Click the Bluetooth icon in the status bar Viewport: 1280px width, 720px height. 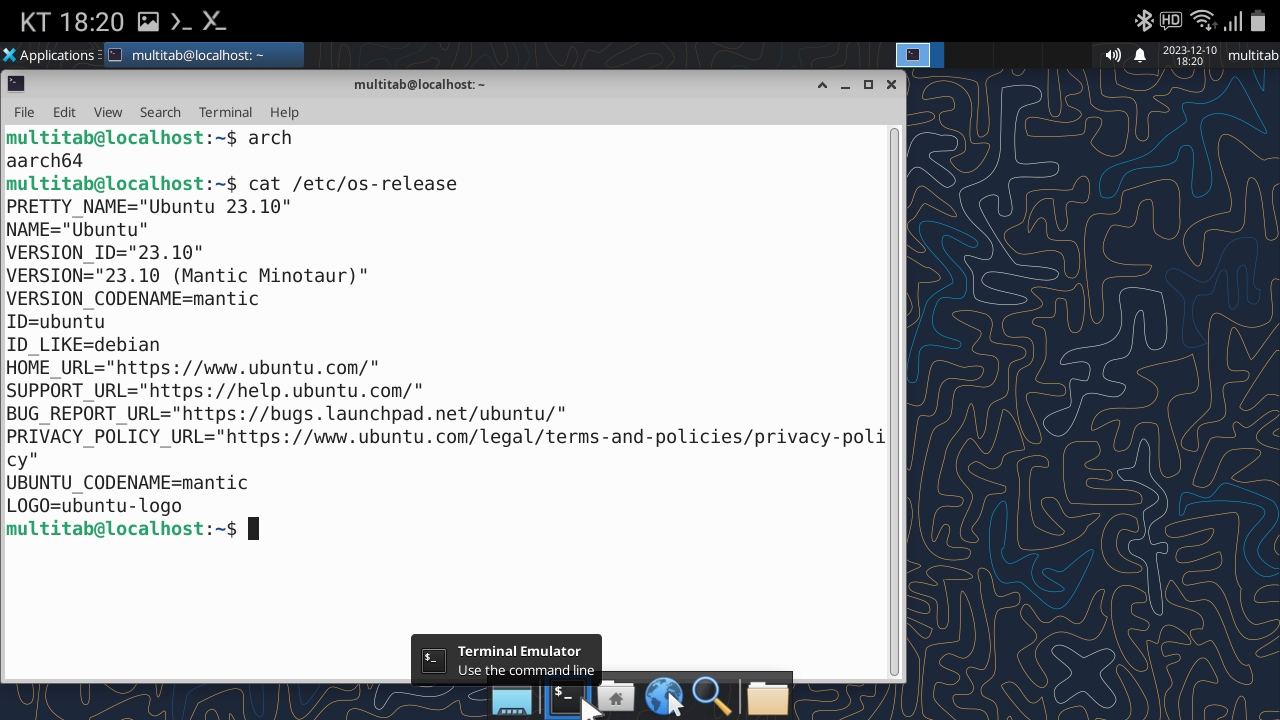tap(1143, 21)
